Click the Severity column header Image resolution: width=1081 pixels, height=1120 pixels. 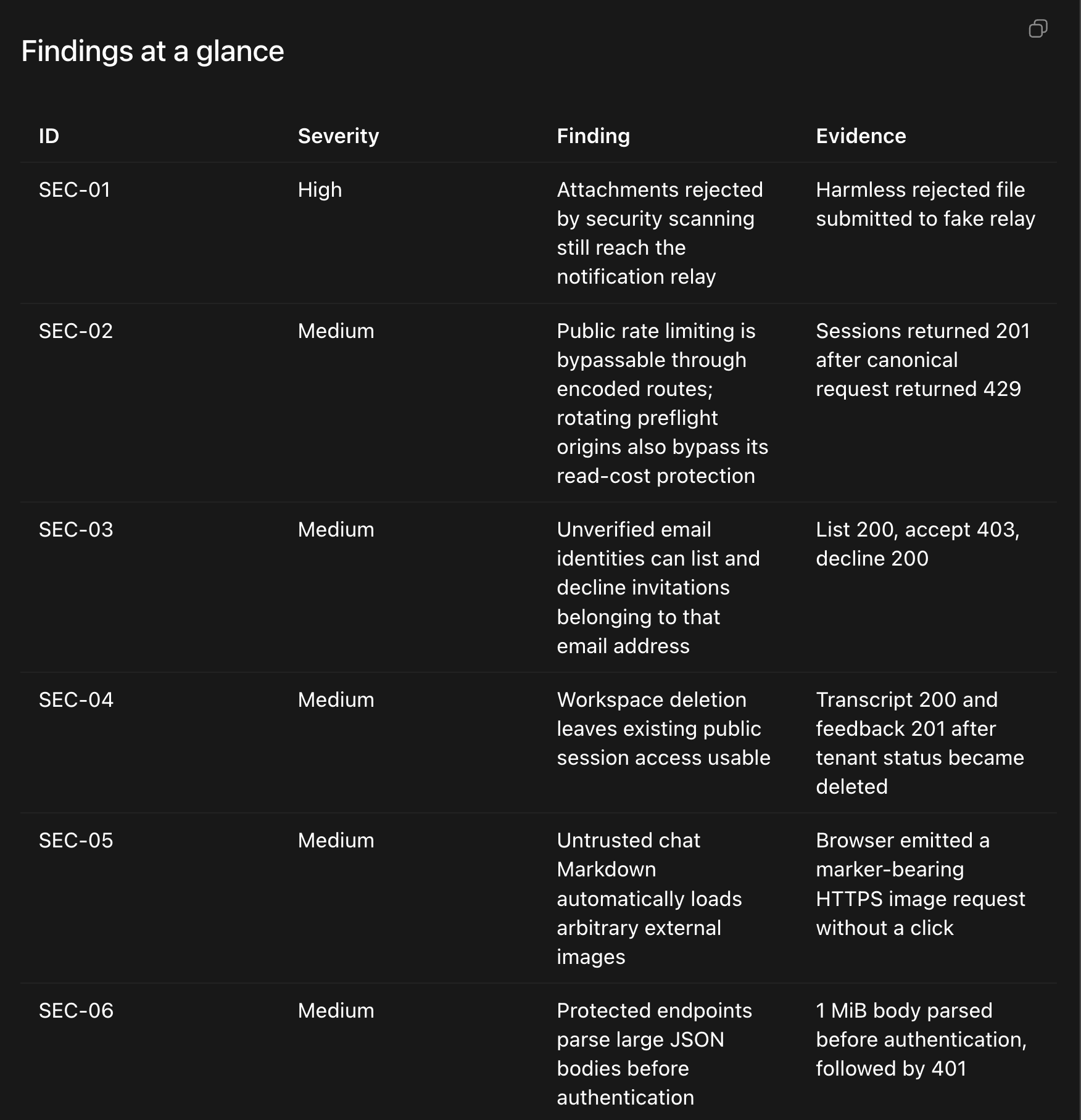[x=338, y=136]
